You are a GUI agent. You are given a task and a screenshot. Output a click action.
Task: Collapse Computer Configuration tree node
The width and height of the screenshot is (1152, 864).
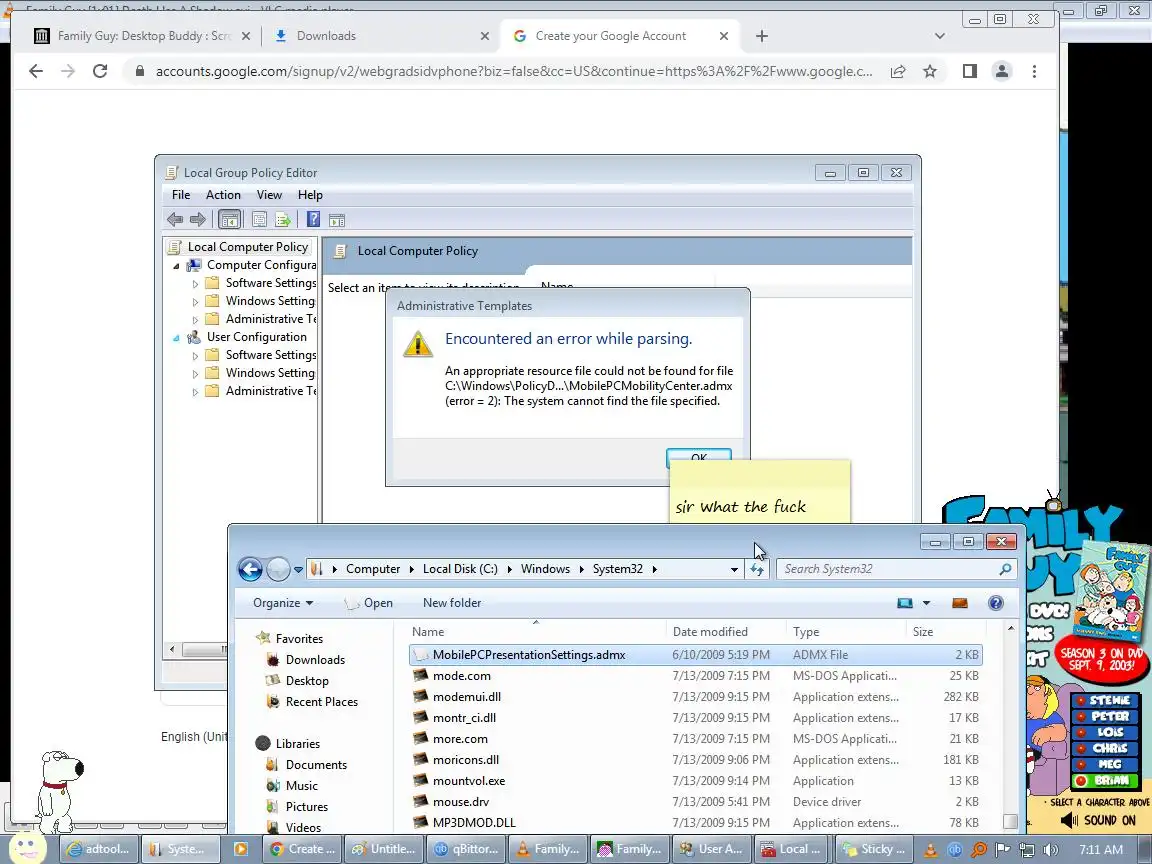coord(176,266)
